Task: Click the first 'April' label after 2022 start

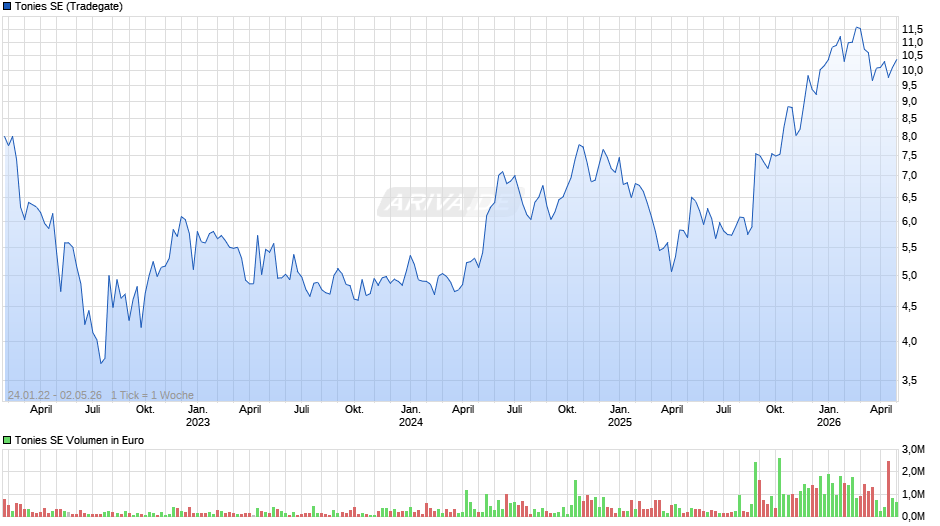Action: tap(41, 410)
